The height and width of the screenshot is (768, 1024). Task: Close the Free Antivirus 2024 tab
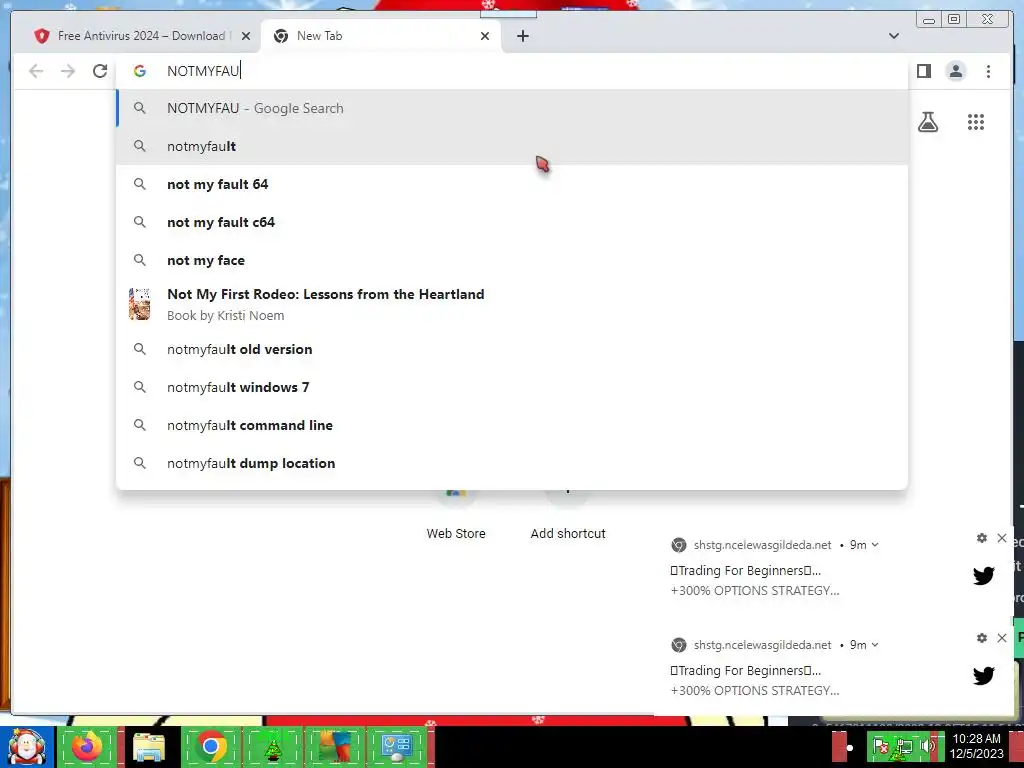click(x=246, y=36)
